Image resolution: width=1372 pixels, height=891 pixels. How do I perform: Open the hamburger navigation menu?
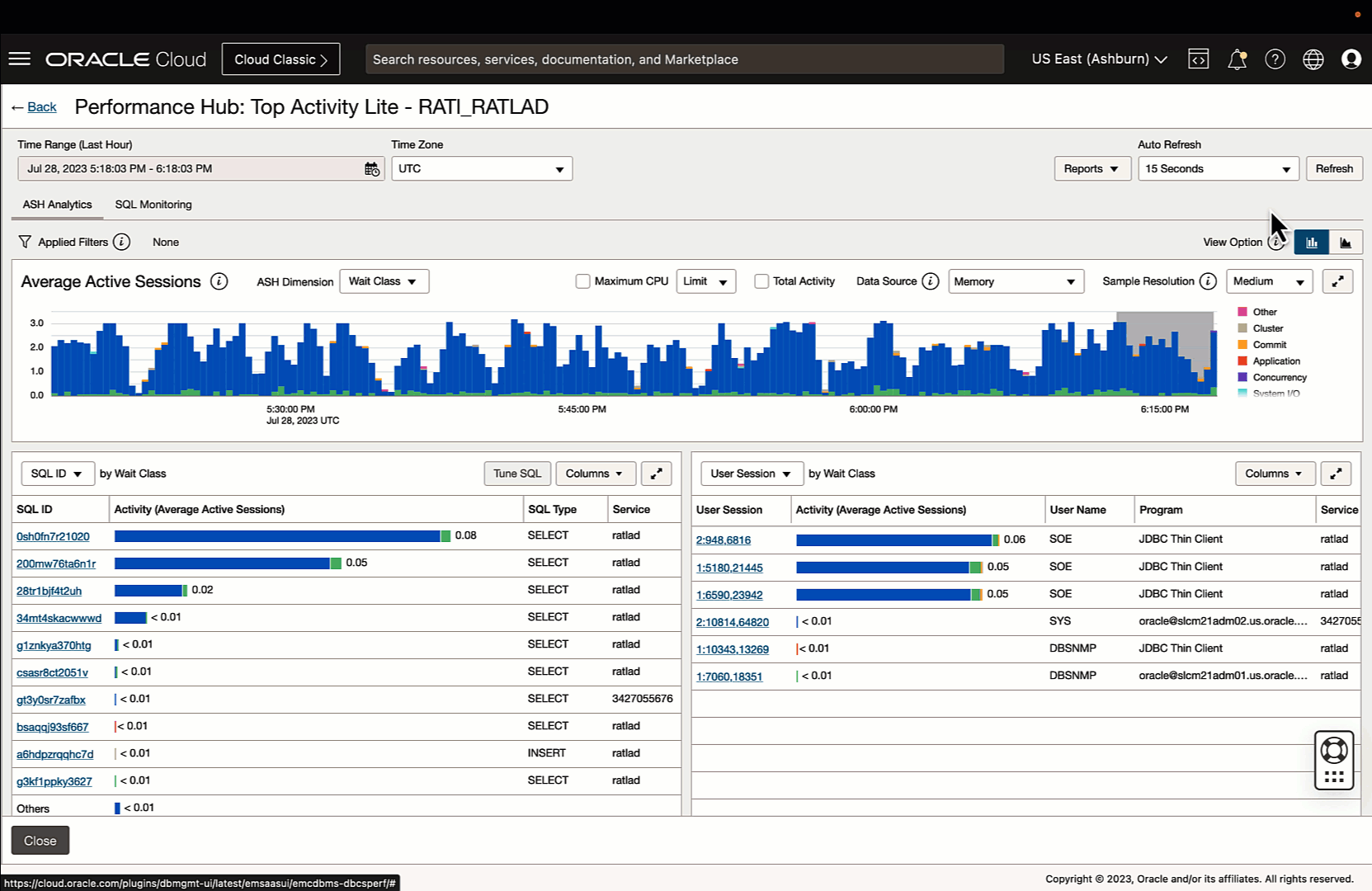point(20,59)
